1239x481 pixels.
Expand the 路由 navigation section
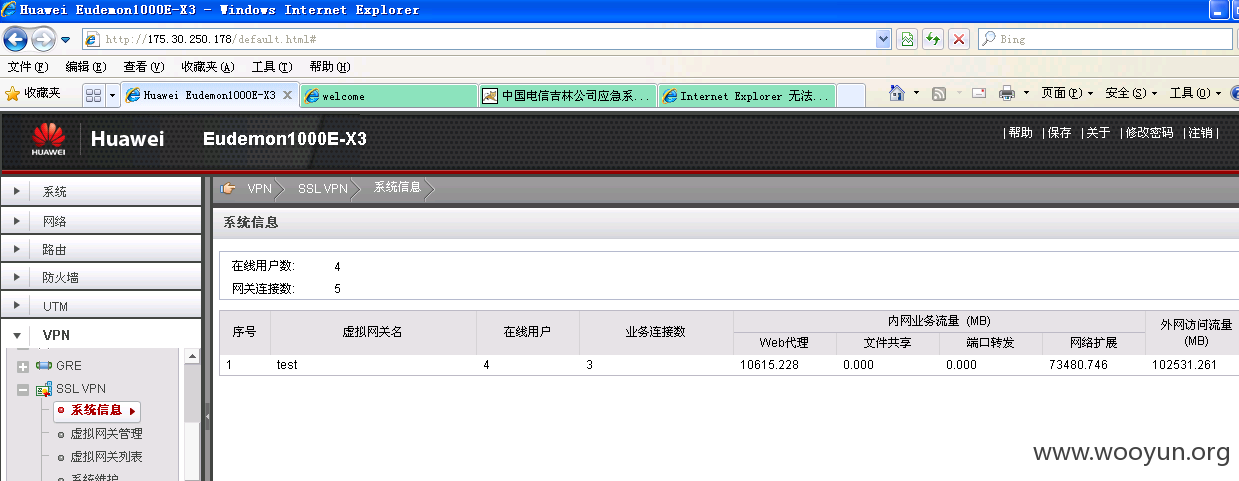(100, 249)
